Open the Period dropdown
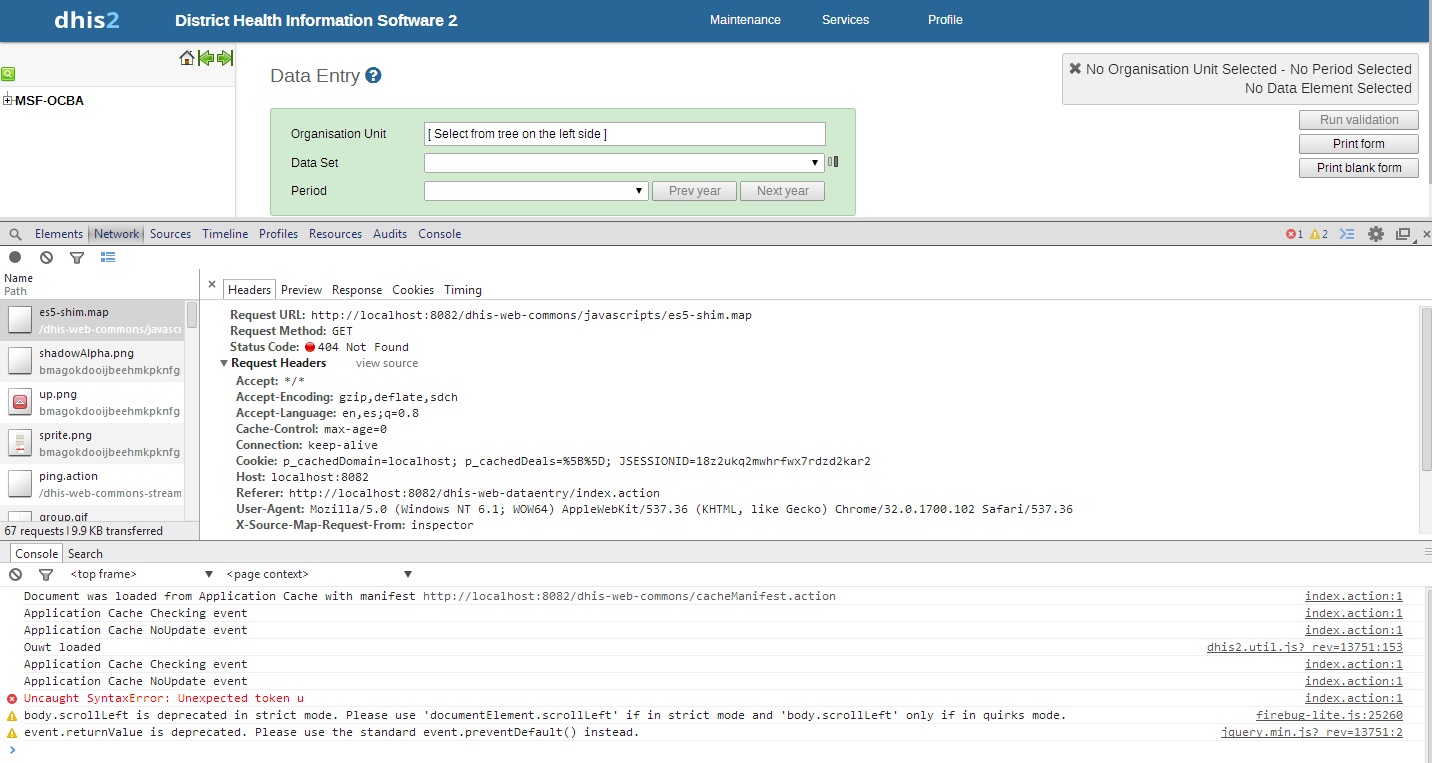 536,191
